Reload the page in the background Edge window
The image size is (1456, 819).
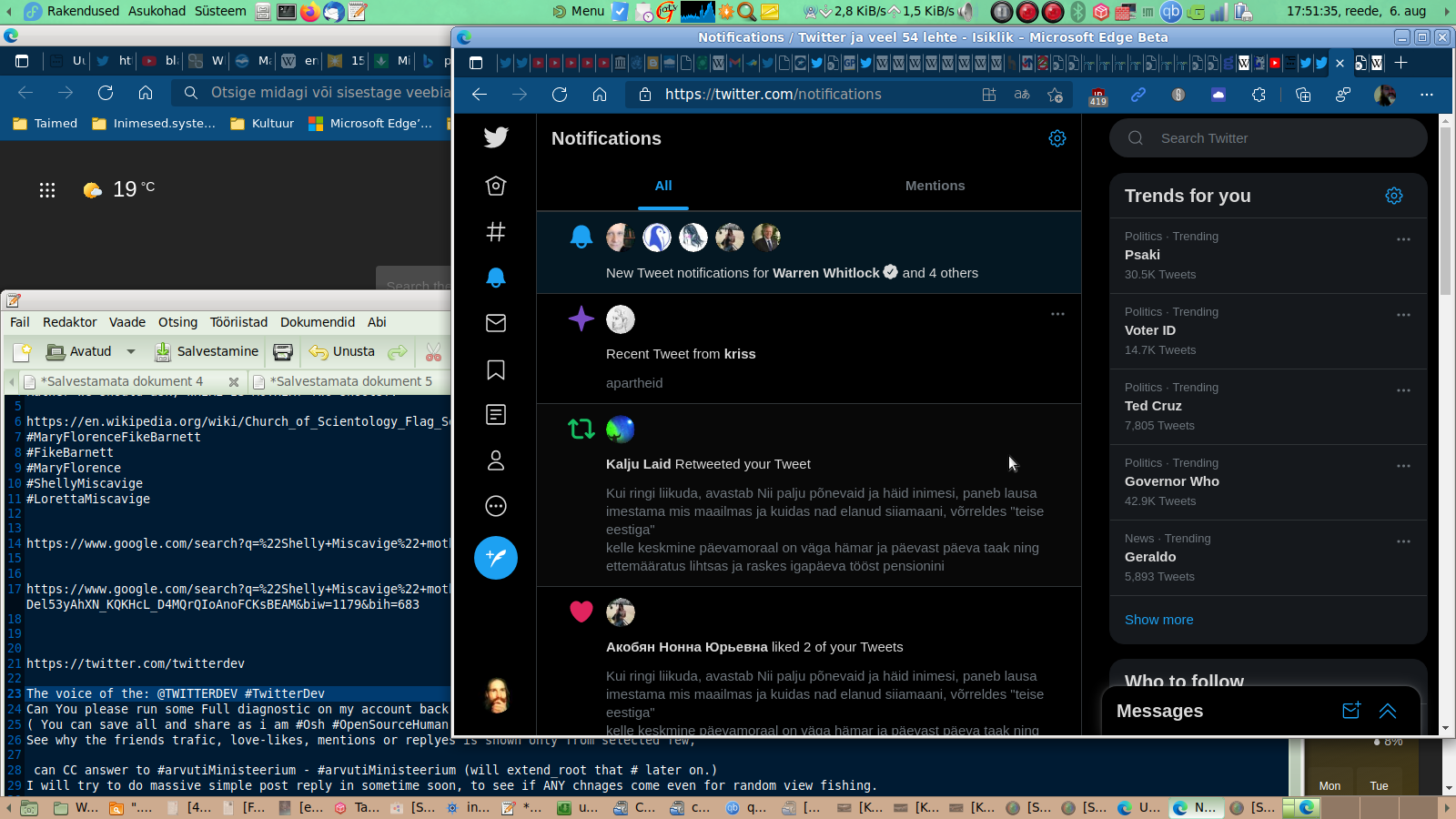click(106, 92)
